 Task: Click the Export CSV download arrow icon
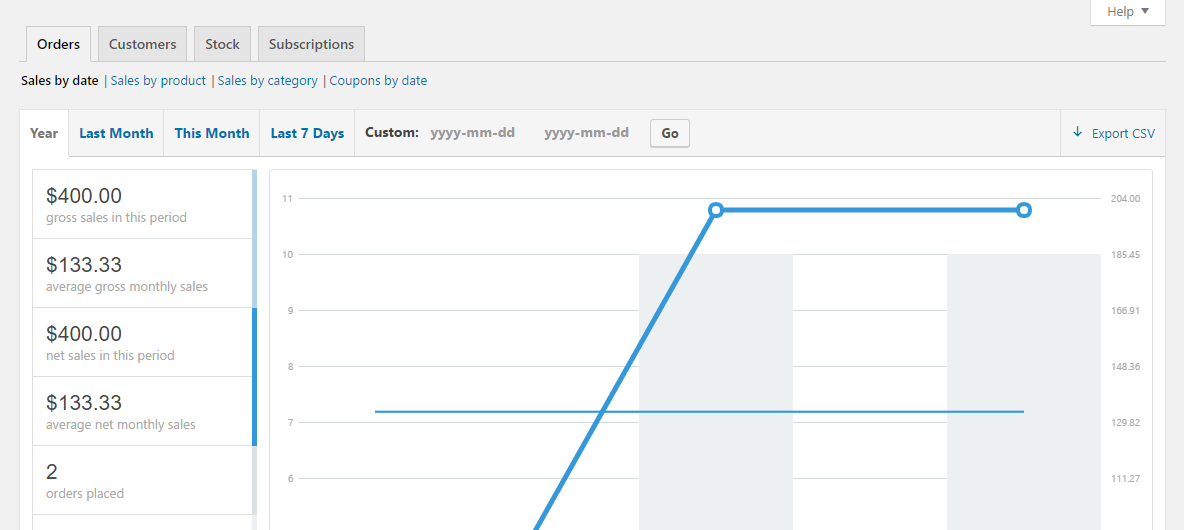pyautogui.click(x=1077, y=133)
